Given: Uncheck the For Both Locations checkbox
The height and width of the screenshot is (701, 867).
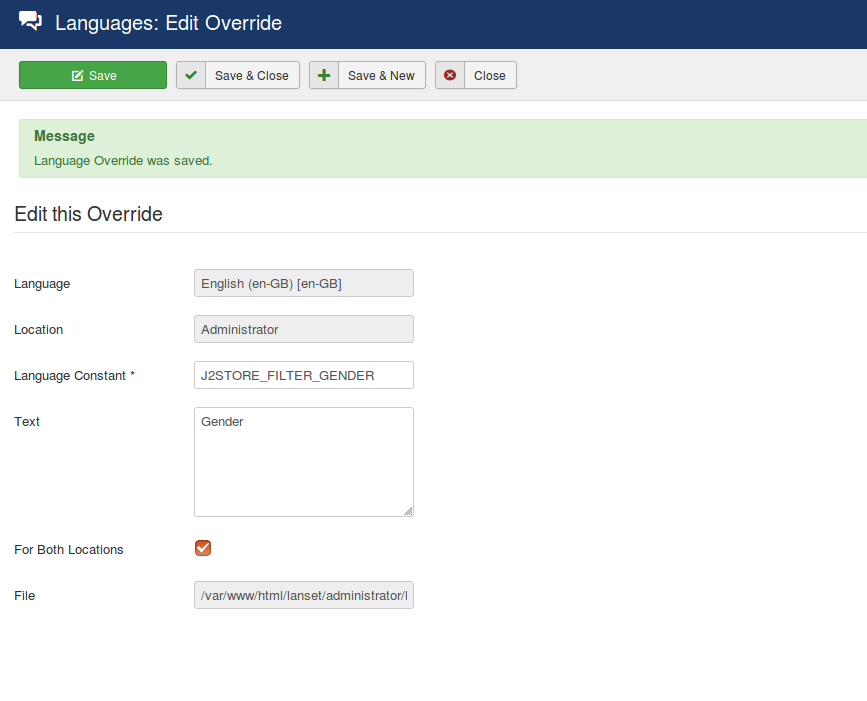Looking at the screenshot, I should 203,548.
